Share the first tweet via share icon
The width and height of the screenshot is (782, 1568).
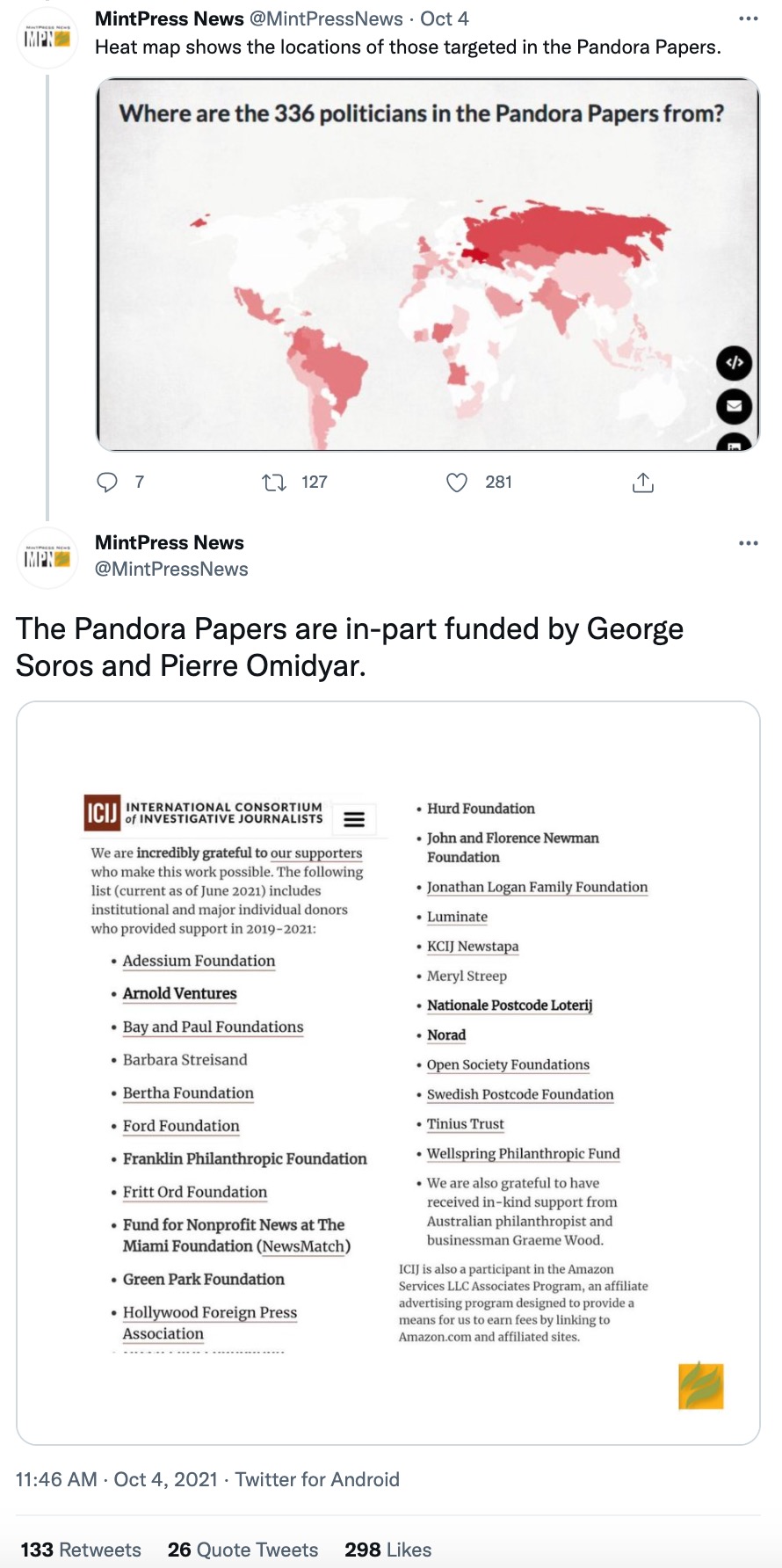point(643,482)
